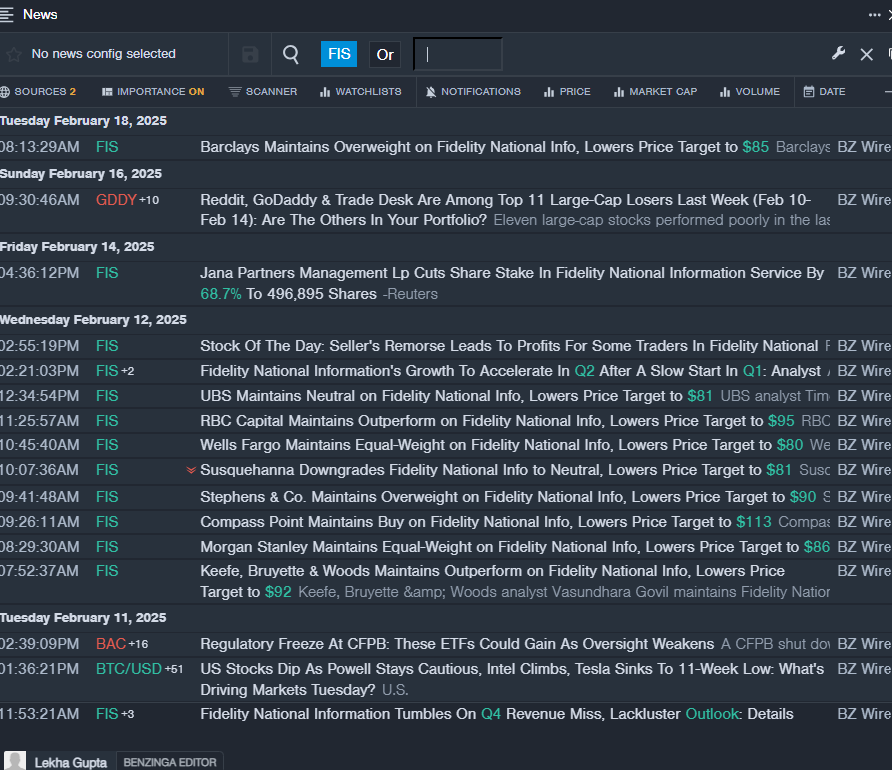892x770 pixels.
Task: Click the red downgrade arrow on Susquehanna headline
Action: (191, 470)
